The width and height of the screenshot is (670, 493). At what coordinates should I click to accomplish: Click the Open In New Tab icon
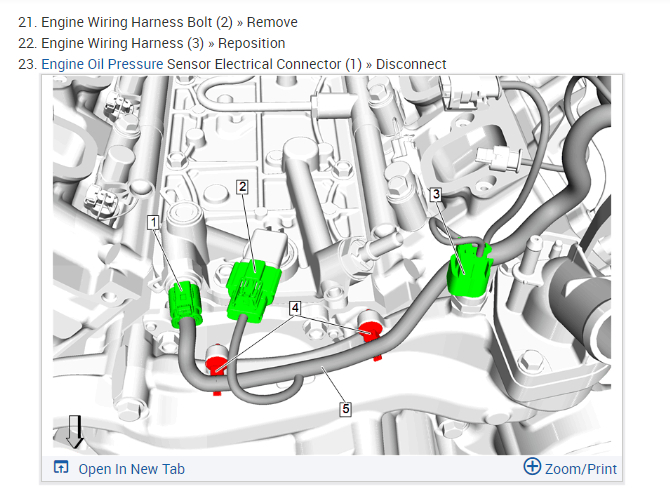(60, 468)
